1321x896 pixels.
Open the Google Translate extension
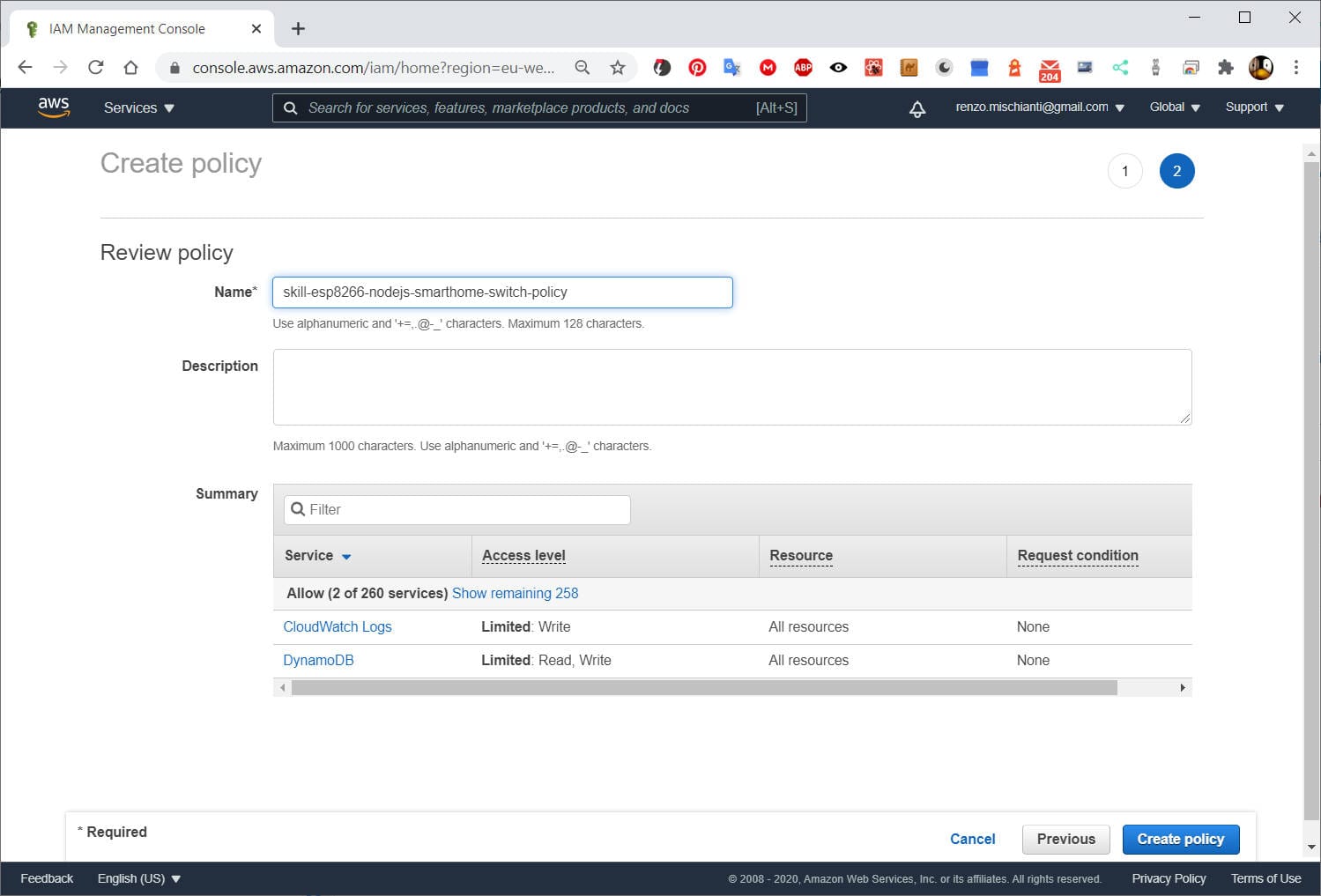[x=732, y=67]
